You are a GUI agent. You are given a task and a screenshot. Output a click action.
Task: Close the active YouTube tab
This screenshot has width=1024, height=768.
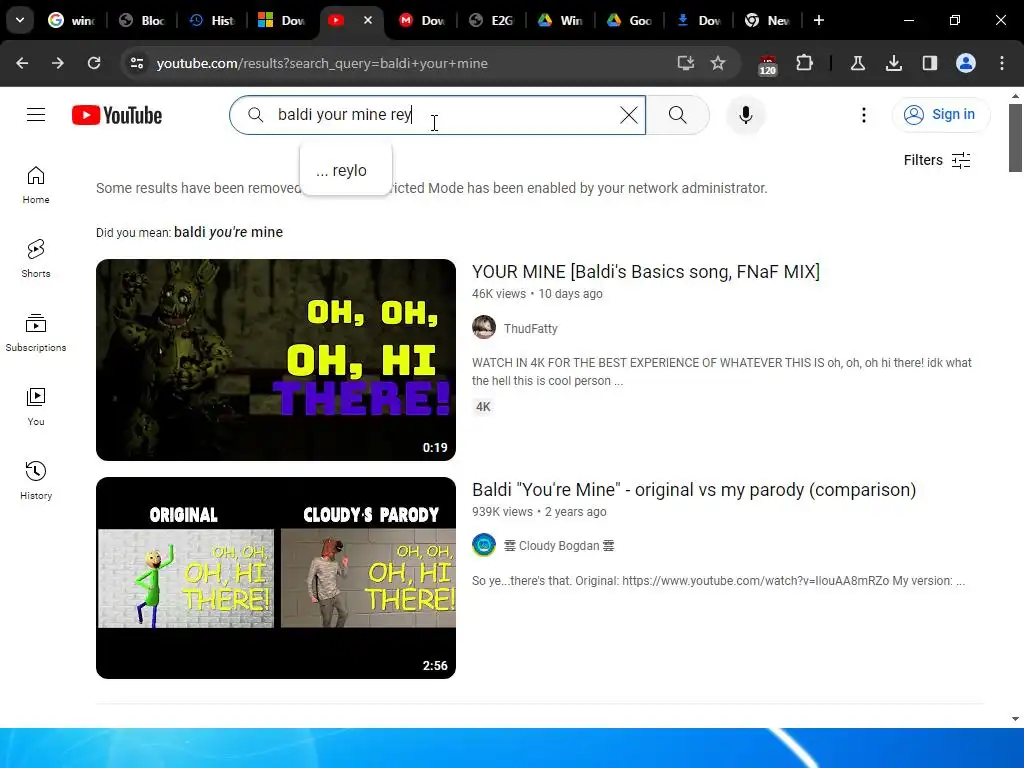point(368,20)
